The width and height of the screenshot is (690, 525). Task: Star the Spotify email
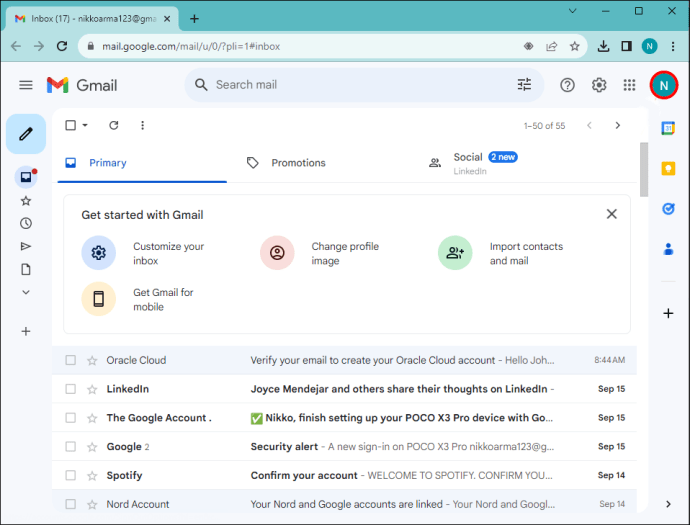pyautogui.click(x=92, y=476)
